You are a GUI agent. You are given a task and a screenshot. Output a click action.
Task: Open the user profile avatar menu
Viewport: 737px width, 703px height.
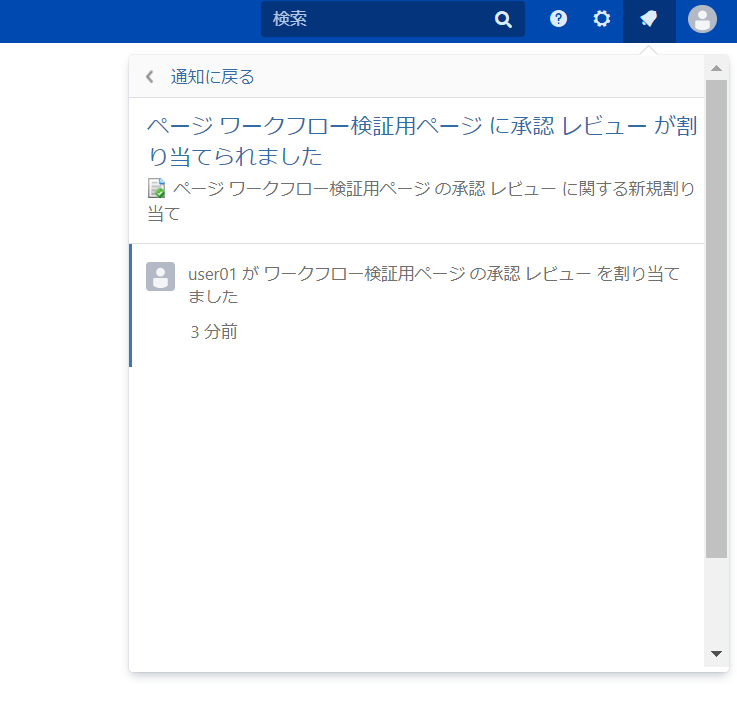(x=702, y=19)
